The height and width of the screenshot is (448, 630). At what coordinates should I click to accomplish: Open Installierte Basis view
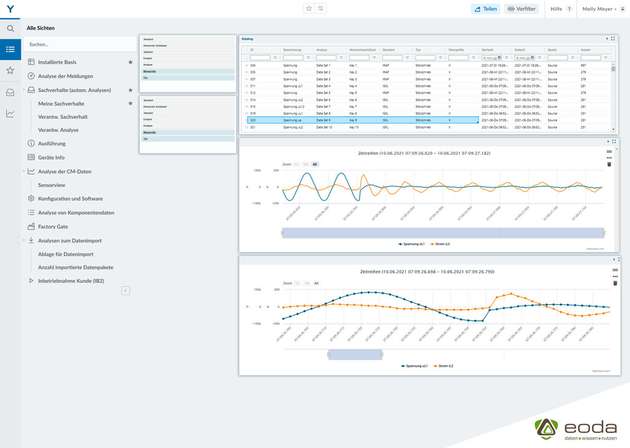tap(57, 62)
